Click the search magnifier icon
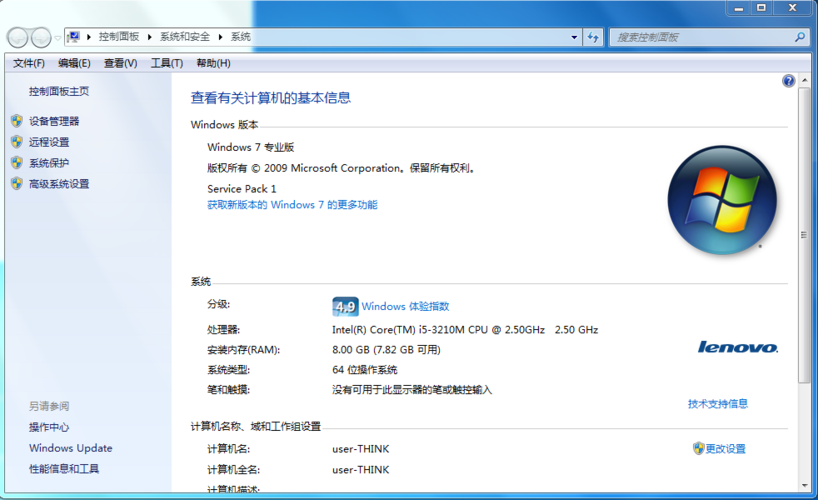The image size is (818, 500). point(800,37)
